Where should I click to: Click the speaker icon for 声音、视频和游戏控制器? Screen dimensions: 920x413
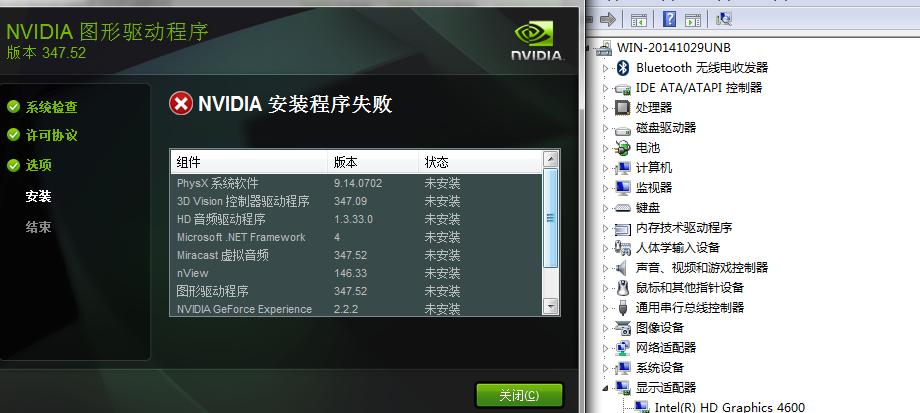pos(622,268)
